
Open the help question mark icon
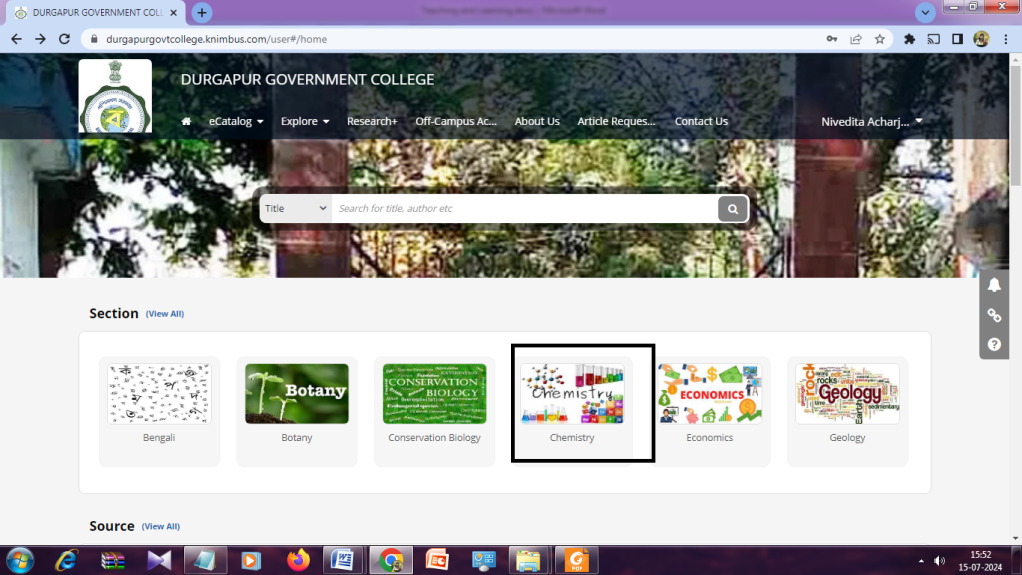point(994,344)
